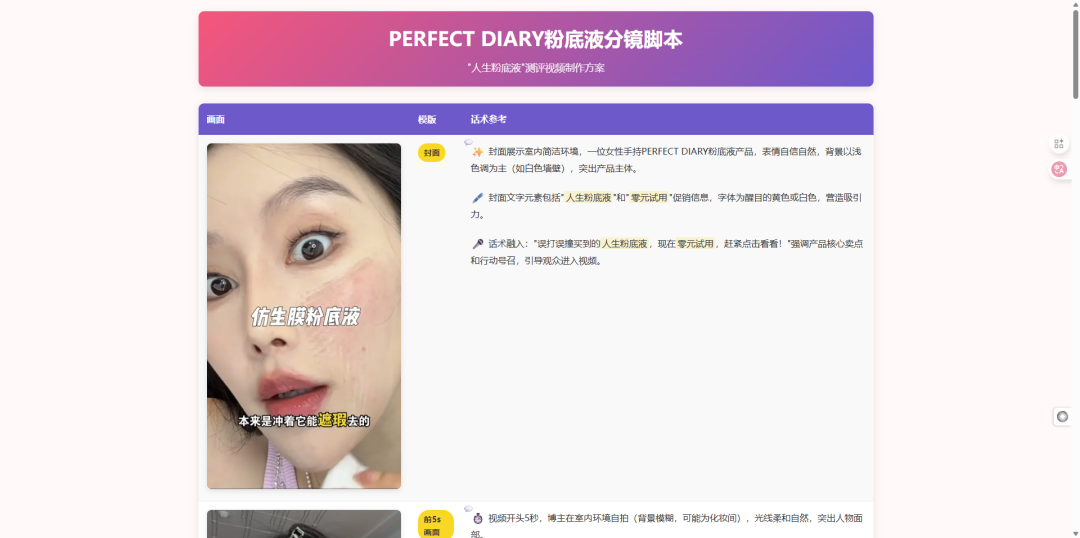Click highlighted 零元试用 in 话术融入 paragraph
The width and height of the screenshot is (1080, 538).
695,244
